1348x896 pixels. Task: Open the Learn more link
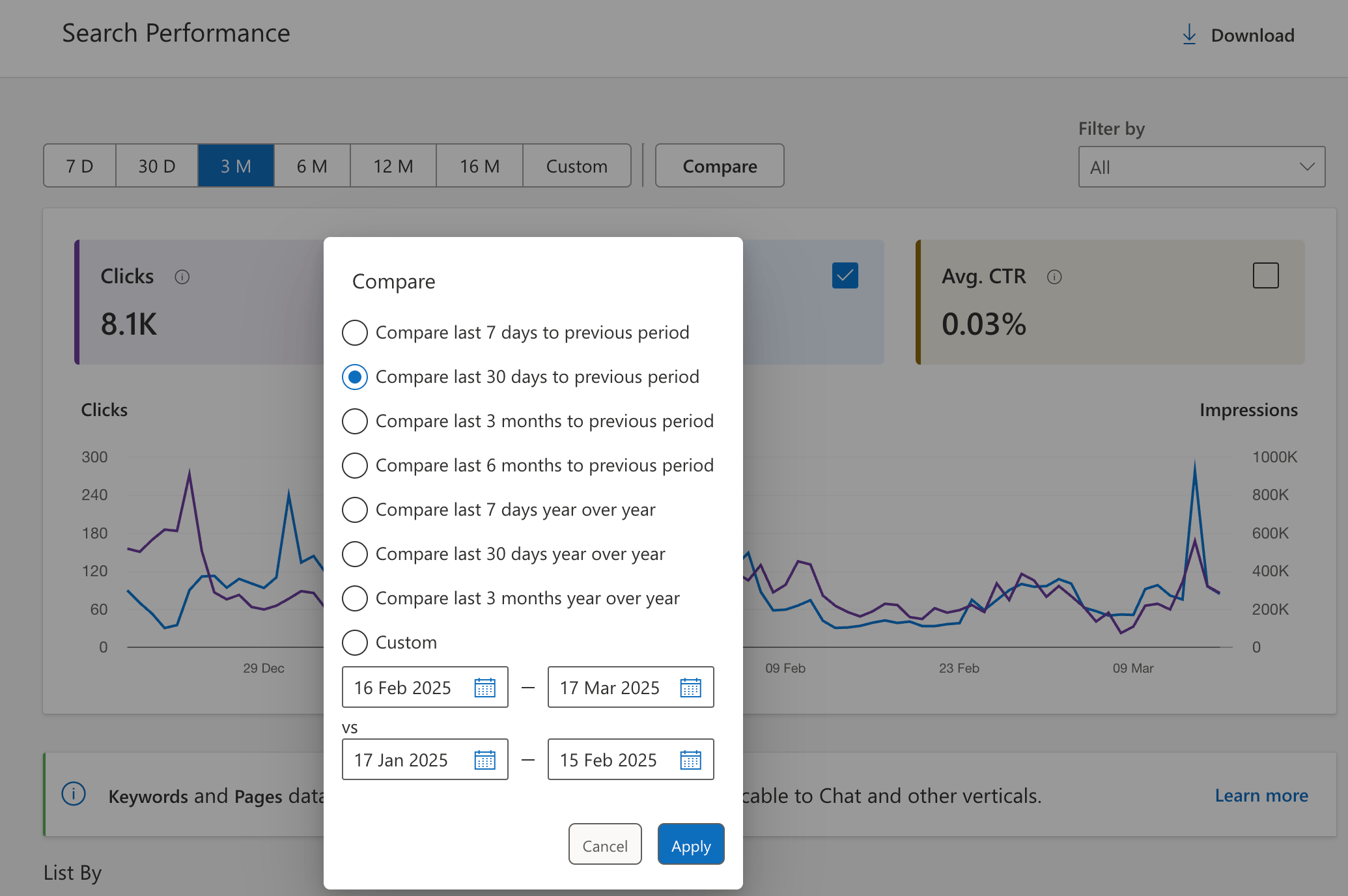pyautogui.click(x=1261, y=795)
